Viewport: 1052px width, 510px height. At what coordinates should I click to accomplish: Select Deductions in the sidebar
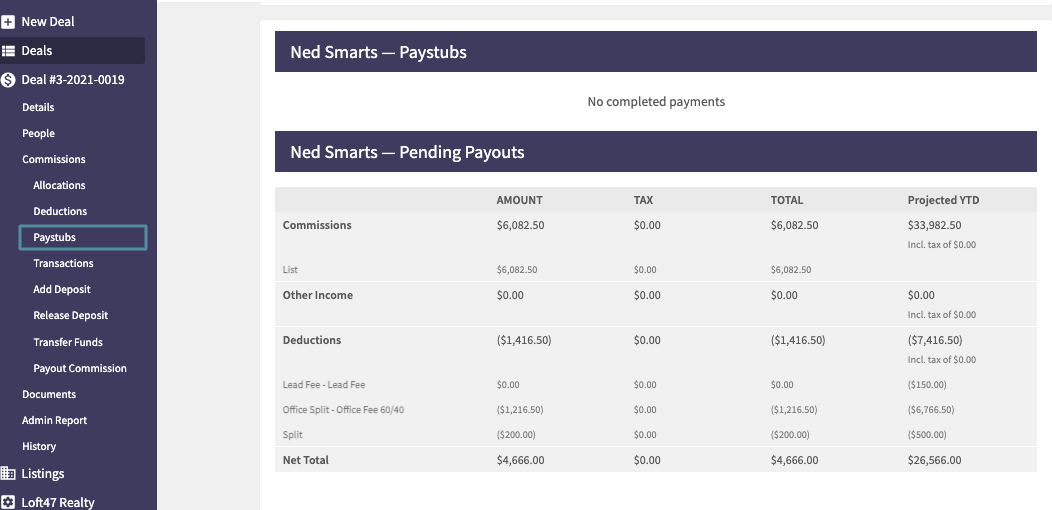(x=60, y=211)
